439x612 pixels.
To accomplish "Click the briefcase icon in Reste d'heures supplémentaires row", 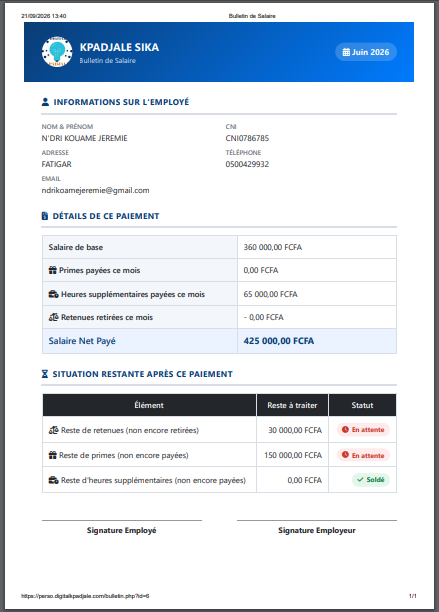I will click(53, 480).
